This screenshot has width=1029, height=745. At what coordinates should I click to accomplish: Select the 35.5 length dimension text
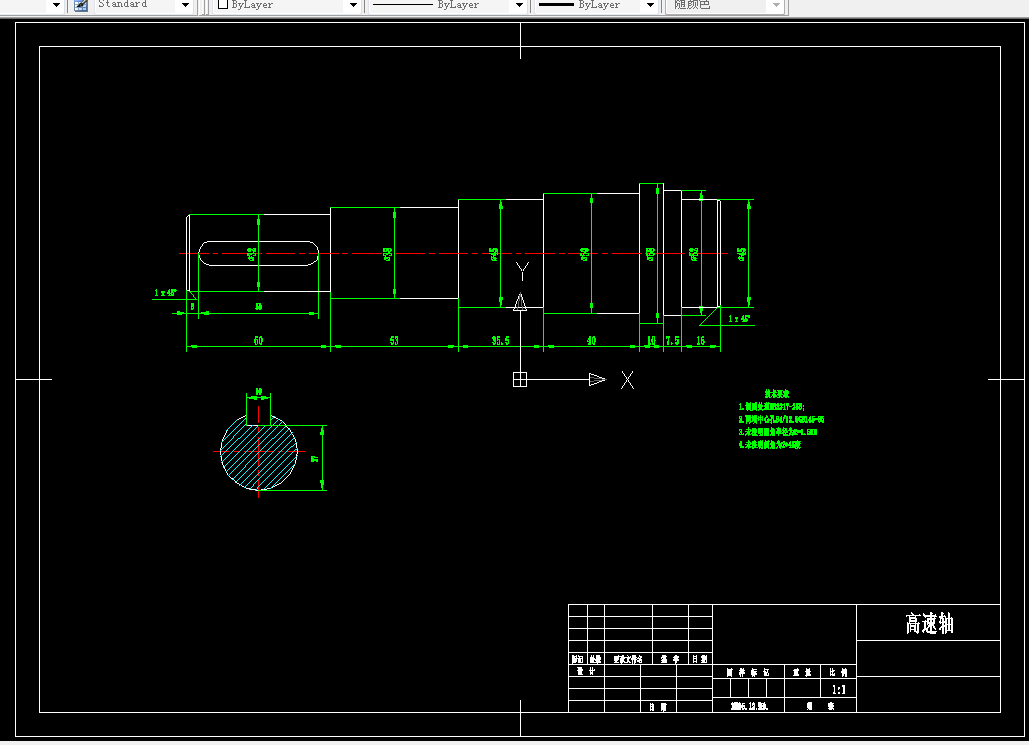(x=501, y=341)
